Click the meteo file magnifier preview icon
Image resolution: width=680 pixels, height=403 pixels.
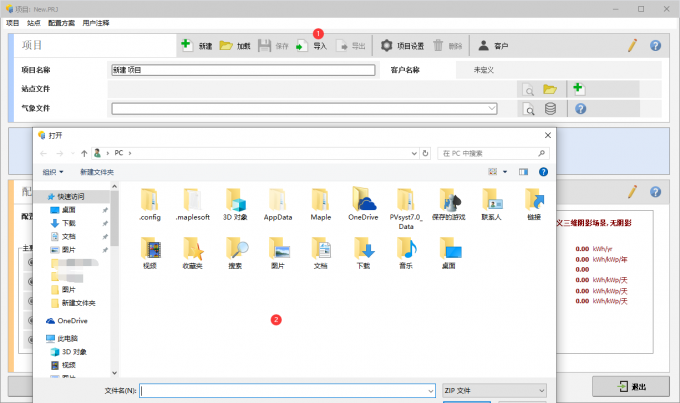point(528,108)
